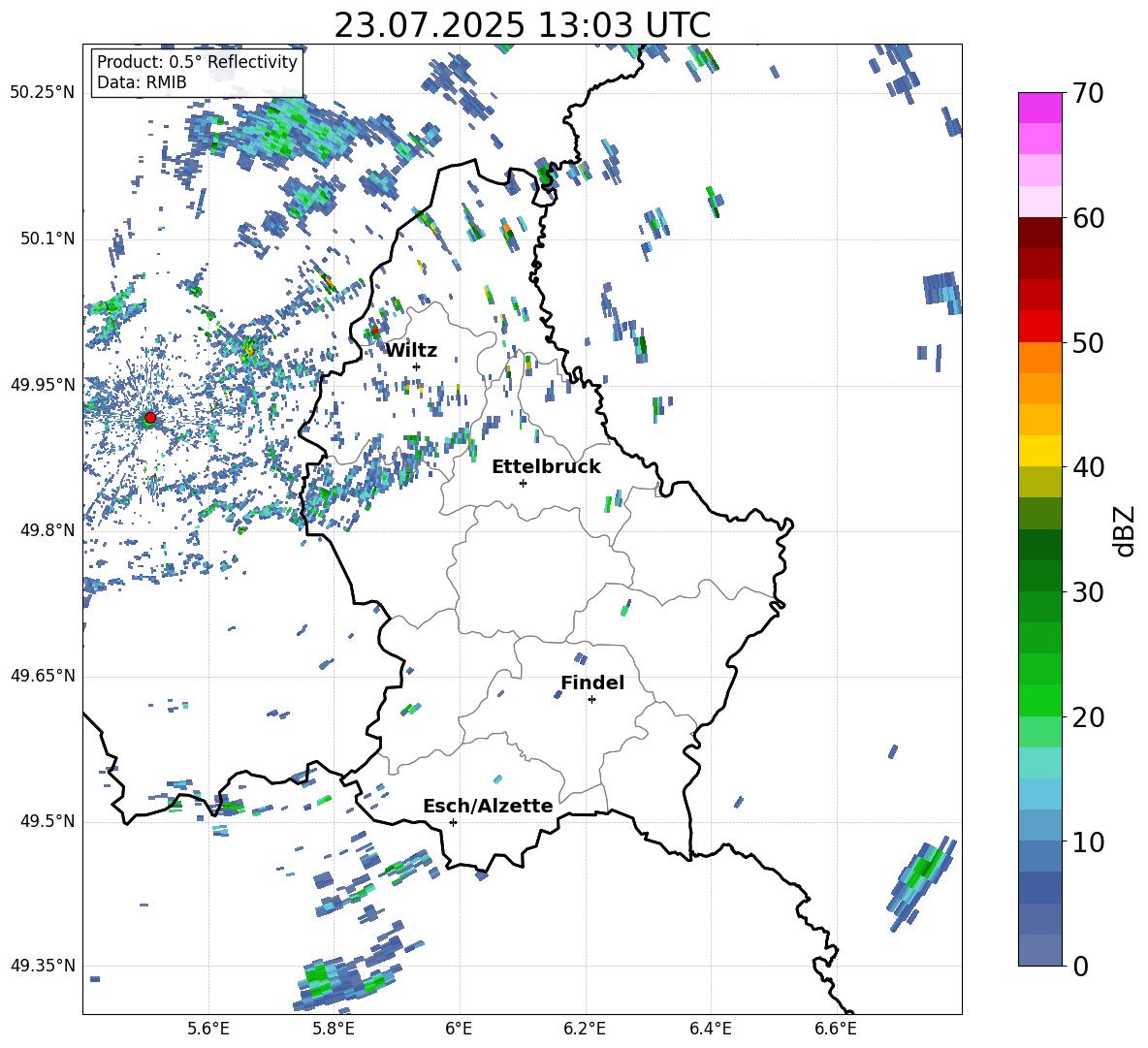The image size is (1148, 1048).
Task: Click the cross marker below Wiltz
Action: (x=417, y=366)
